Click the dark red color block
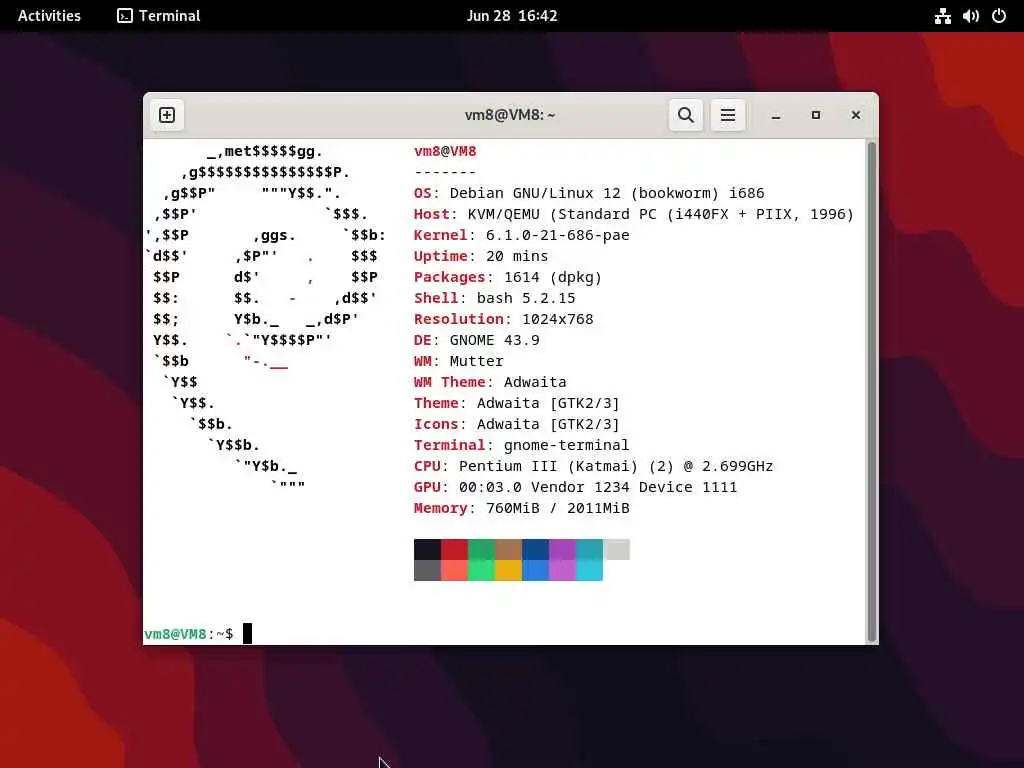 coord(455,549)
